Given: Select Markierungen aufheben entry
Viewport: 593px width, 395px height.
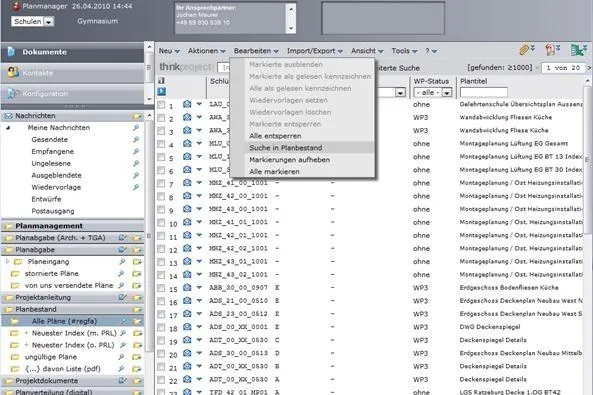Looking at the screenshot, I should [289, 160].
